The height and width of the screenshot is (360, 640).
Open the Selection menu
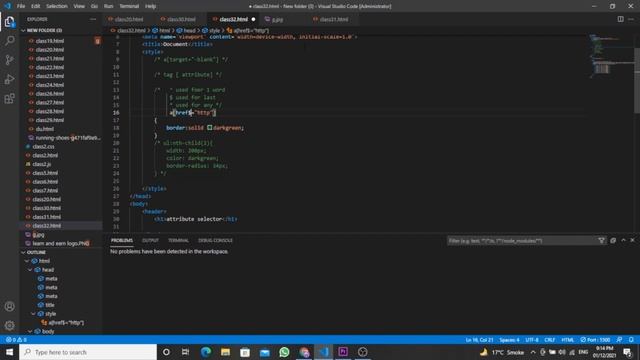[x=57, y=6]
